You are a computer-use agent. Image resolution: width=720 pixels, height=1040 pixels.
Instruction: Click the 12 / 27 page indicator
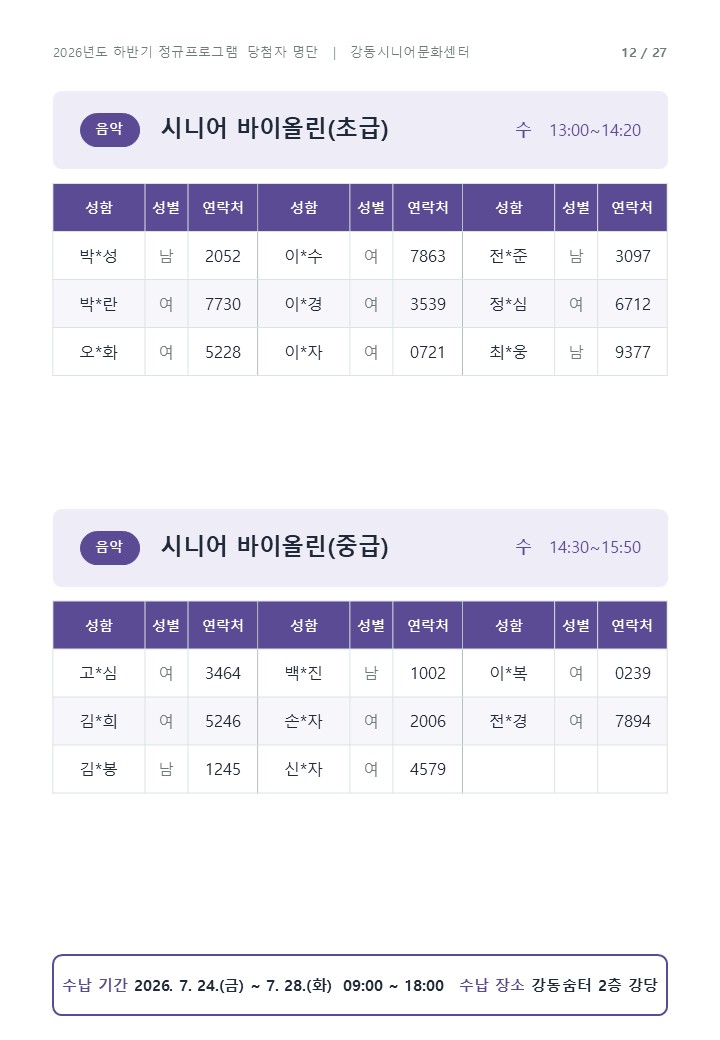coord(644,52)
